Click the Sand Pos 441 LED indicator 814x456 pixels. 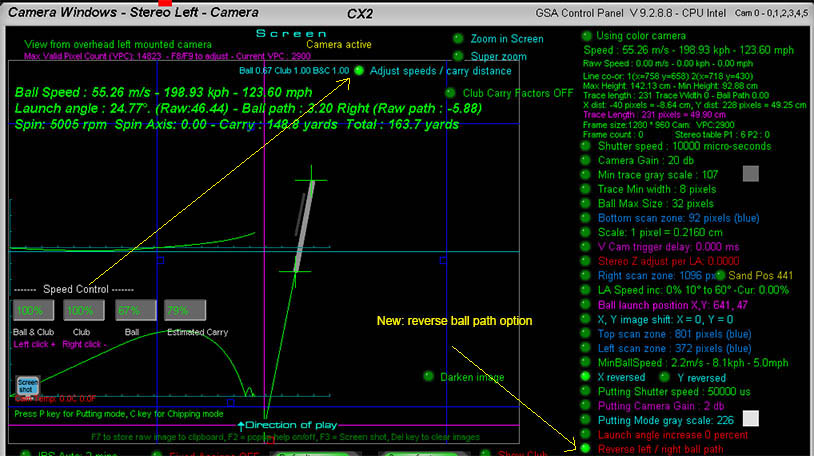pos(719,275)
